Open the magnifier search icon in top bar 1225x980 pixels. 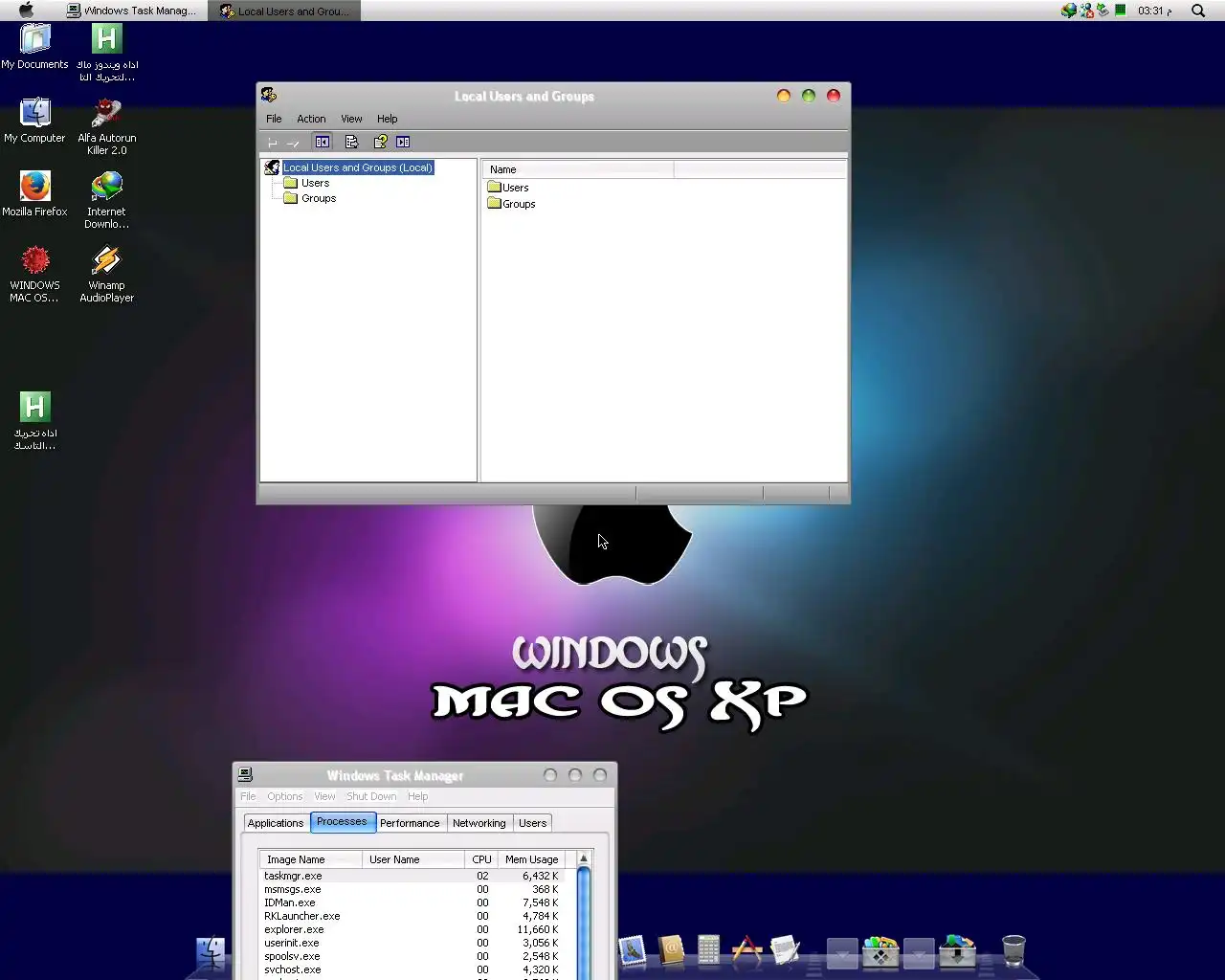pos(1198,11)
